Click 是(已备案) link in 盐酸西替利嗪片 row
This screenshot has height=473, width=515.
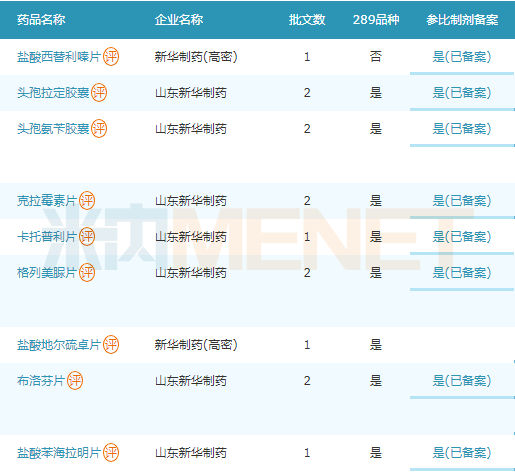(462, 57)
